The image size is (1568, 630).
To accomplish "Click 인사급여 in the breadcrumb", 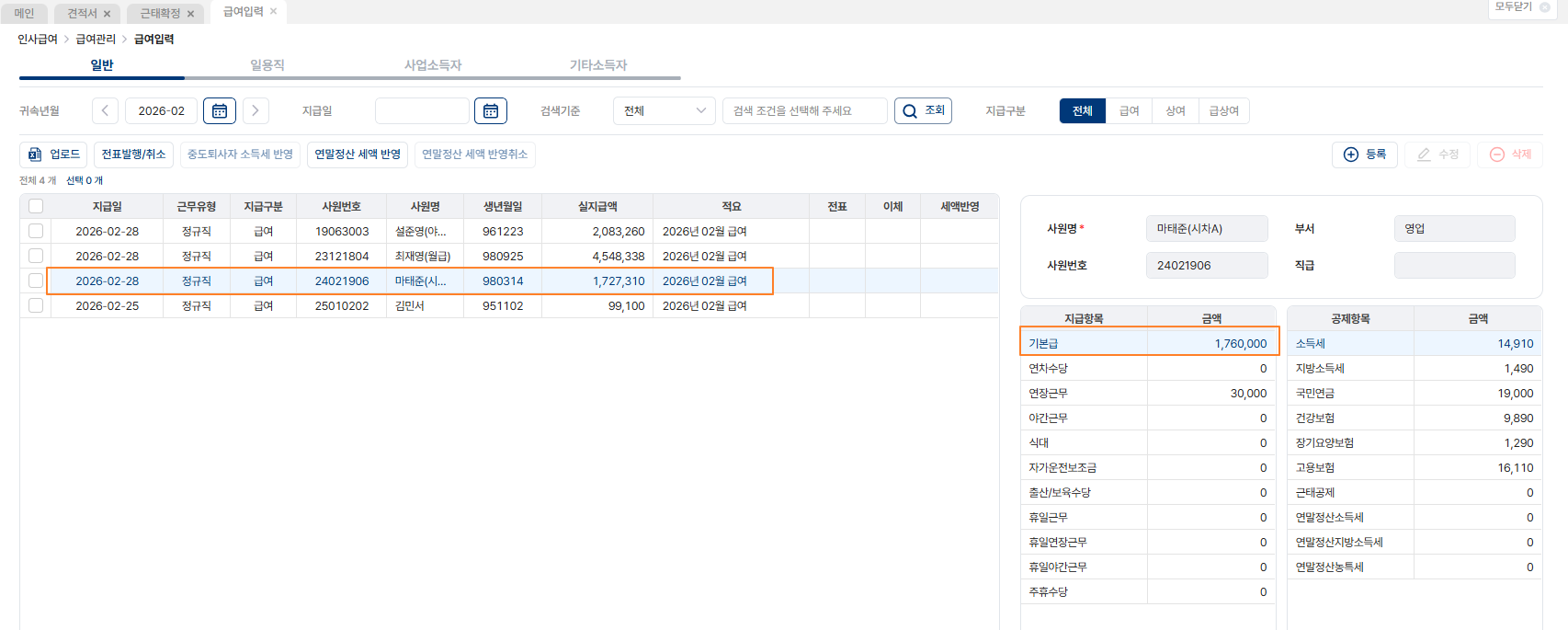I will tap(38, 40).
